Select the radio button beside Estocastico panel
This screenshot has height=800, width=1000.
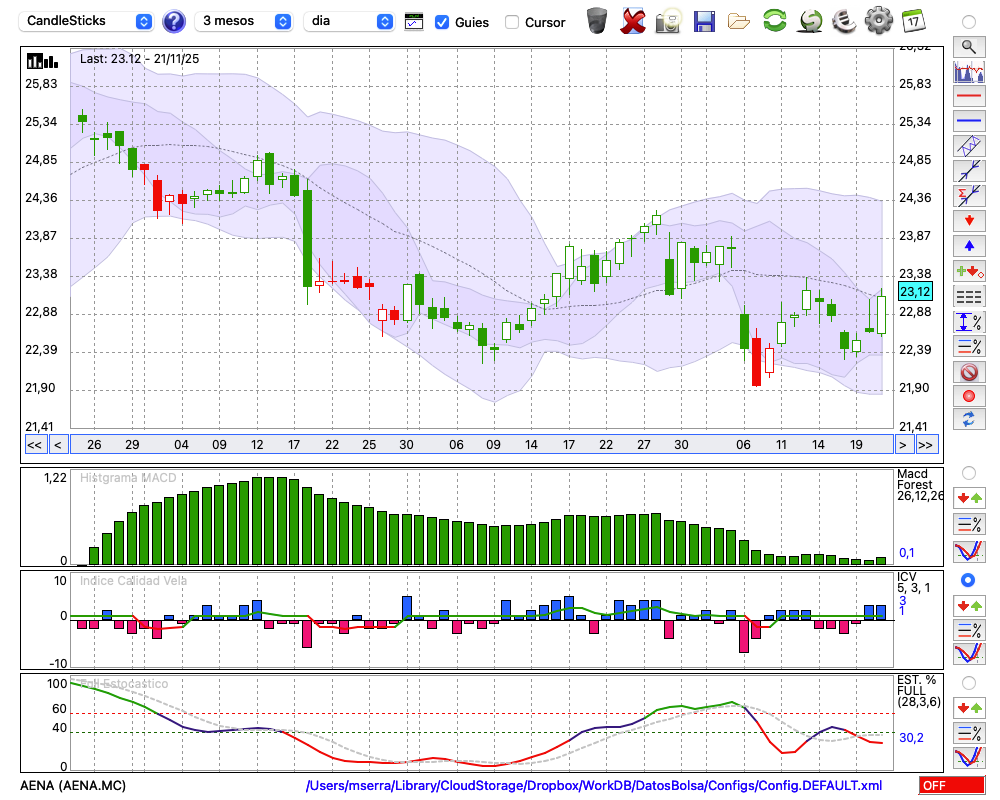coord(968,682)
